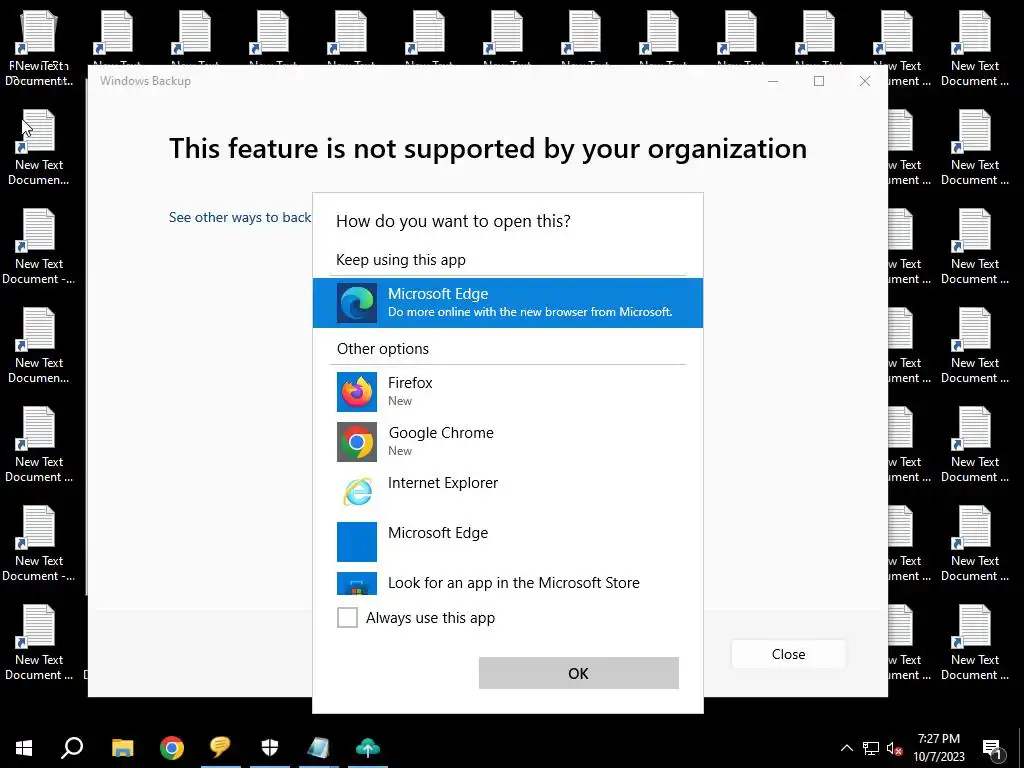Select Microsoft Edge with blank blue icon
Screen dimensions: 1024x768
507,541
